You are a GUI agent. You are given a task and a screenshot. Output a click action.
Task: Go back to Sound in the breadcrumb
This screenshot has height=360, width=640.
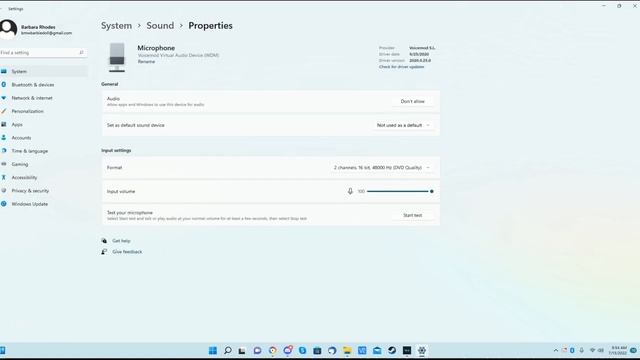160,25
